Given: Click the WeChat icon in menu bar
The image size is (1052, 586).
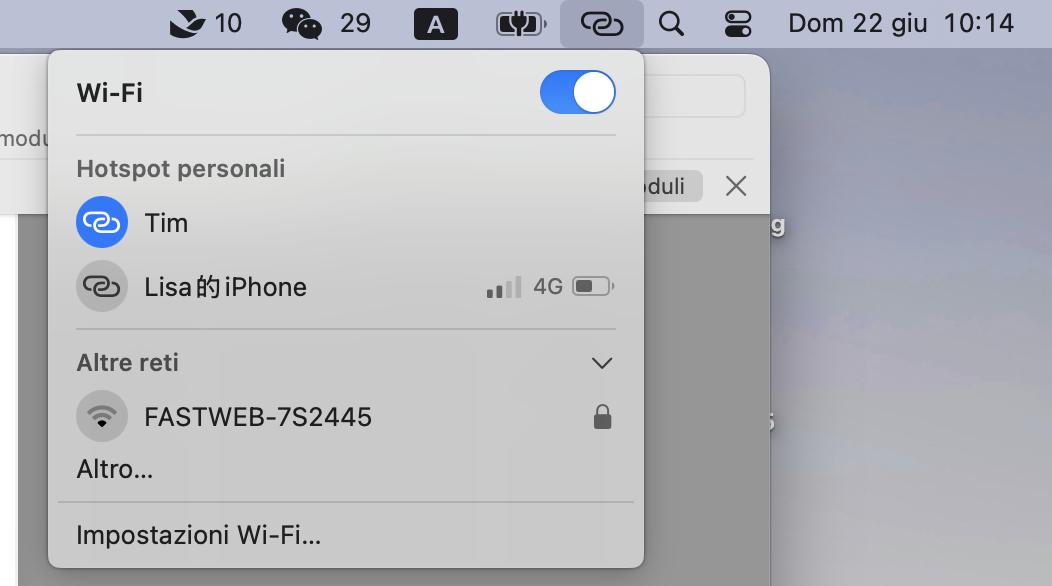Looking at the screenshot, I should click(301, 24).
